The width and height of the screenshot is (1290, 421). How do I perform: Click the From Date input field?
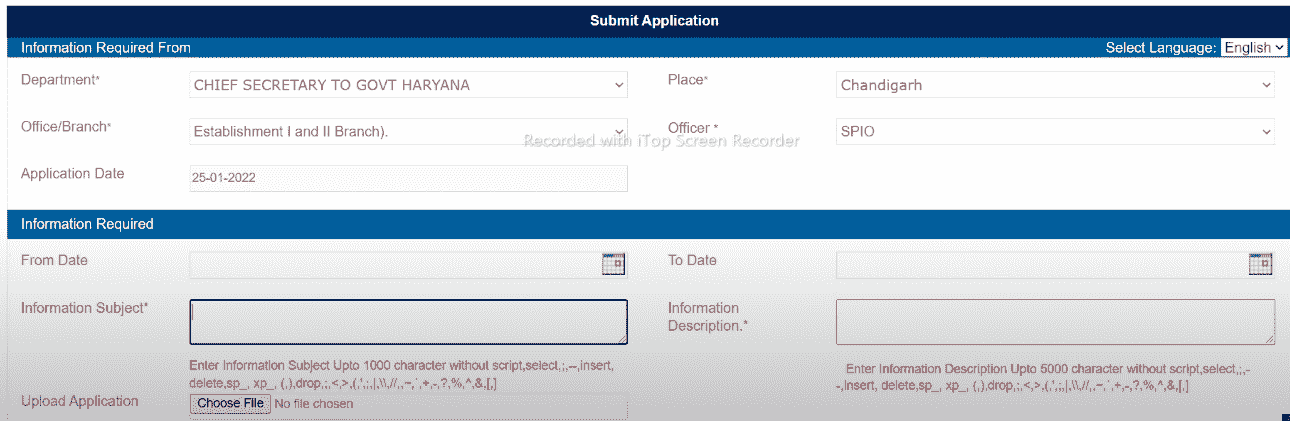[x=395, y=264]
